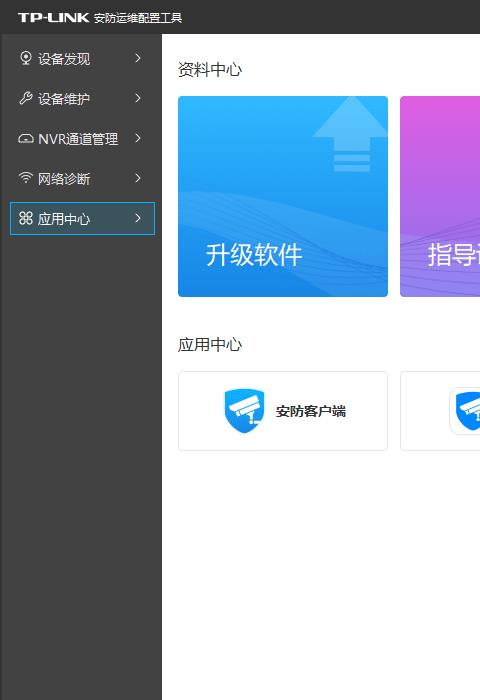Viewport: 480px width, 700px height.
Task: Click the 应用中心 grid icon
Action: (x=26, y=218)
